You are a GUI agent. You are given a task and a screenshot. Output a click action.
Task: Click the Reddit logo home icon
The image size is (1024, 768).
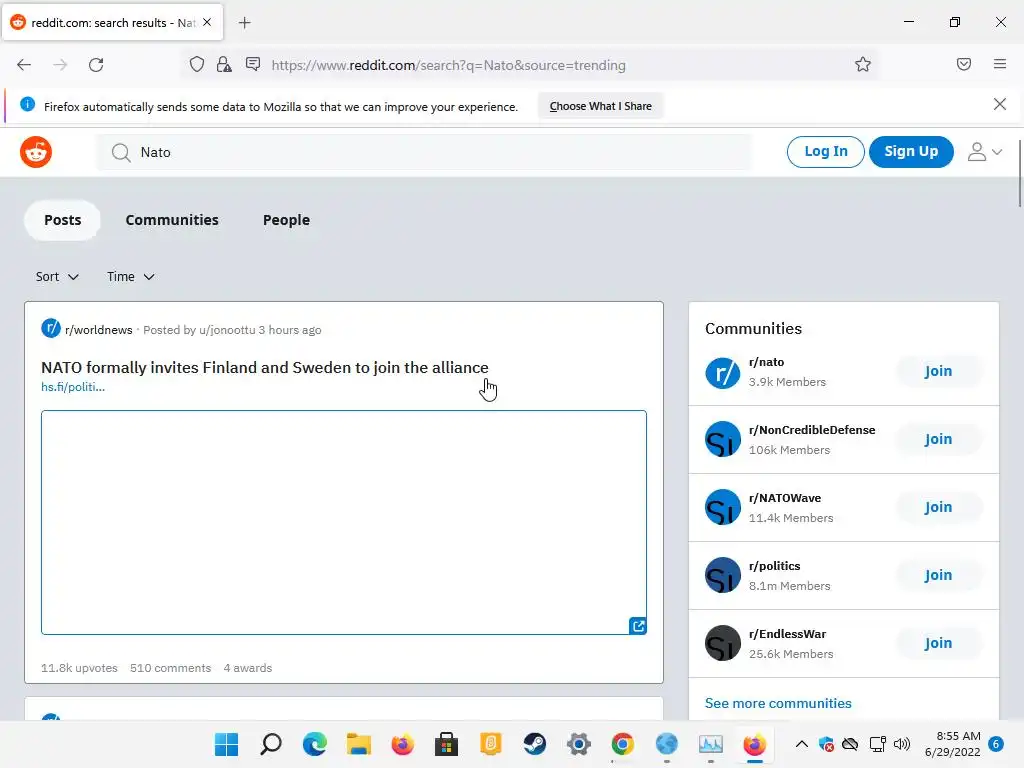(x=36, y=152)
